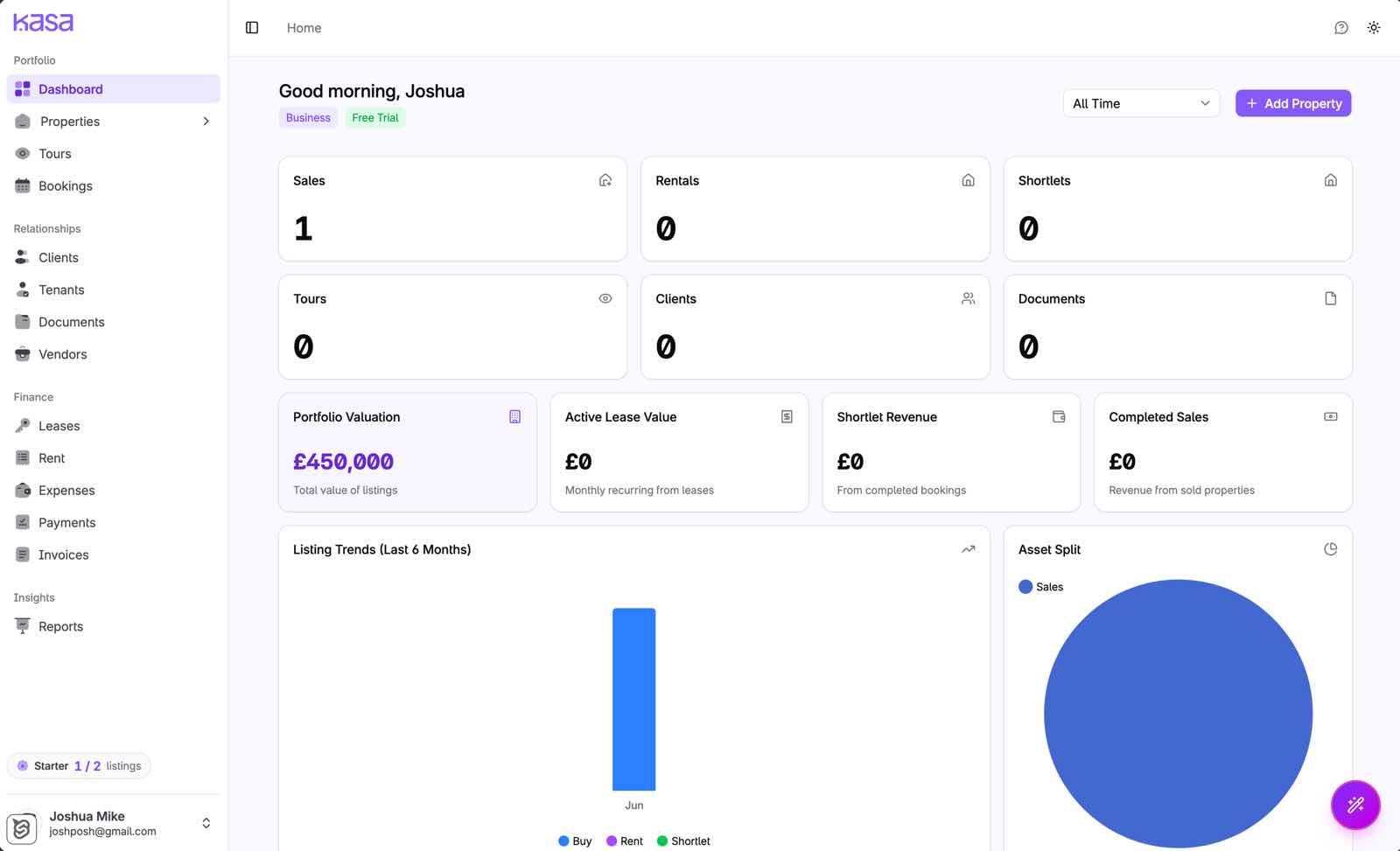This screenshot has height=851, width=1400.
Task: Click the Free Trial badge
Action: 375,118
